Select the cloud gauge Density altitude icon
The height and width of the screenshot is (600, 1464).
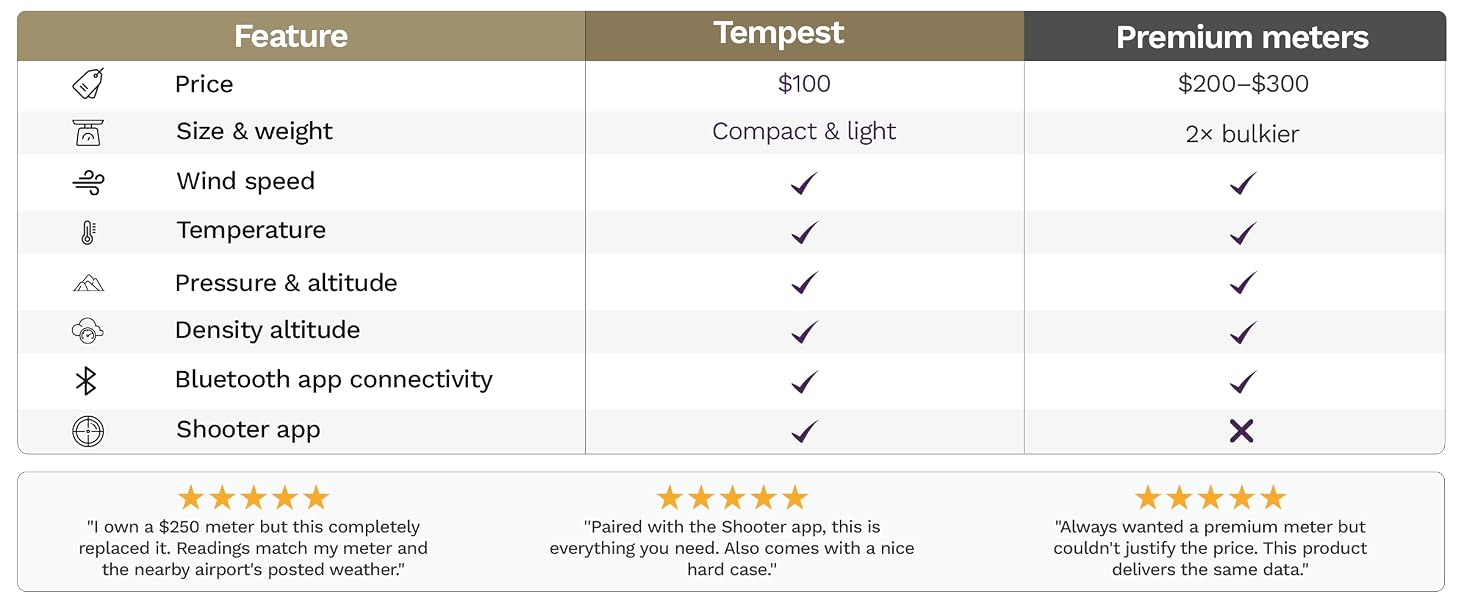pos(88,331)
